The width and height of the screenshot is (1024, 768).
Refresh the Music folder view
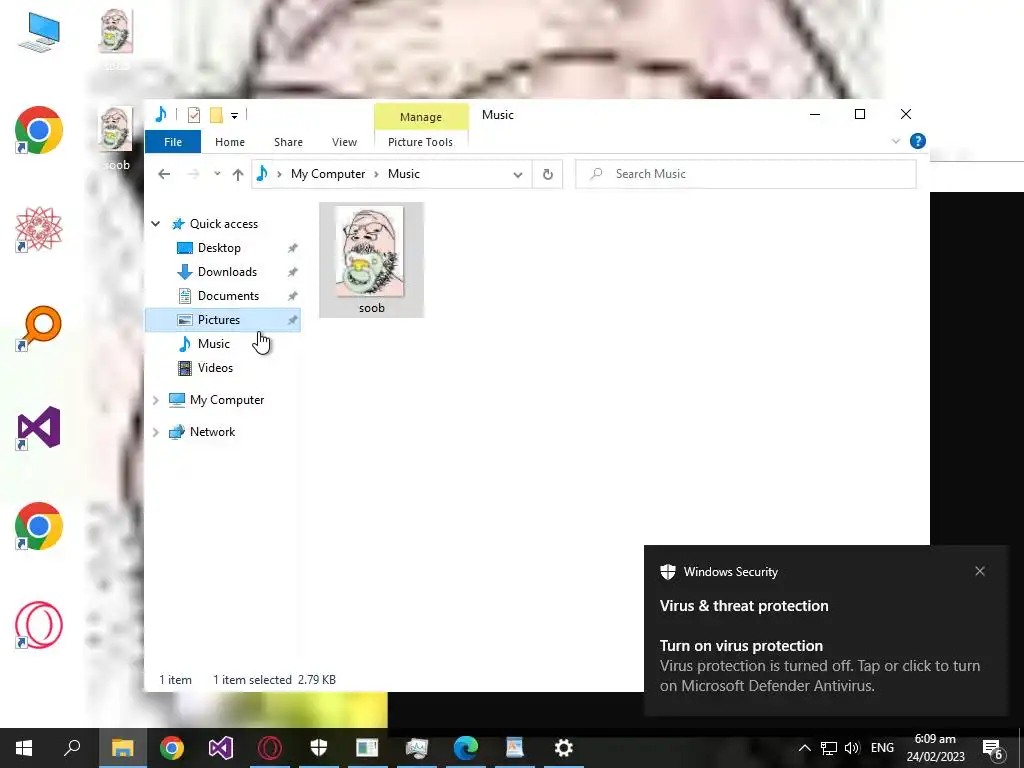coord(547,174)
